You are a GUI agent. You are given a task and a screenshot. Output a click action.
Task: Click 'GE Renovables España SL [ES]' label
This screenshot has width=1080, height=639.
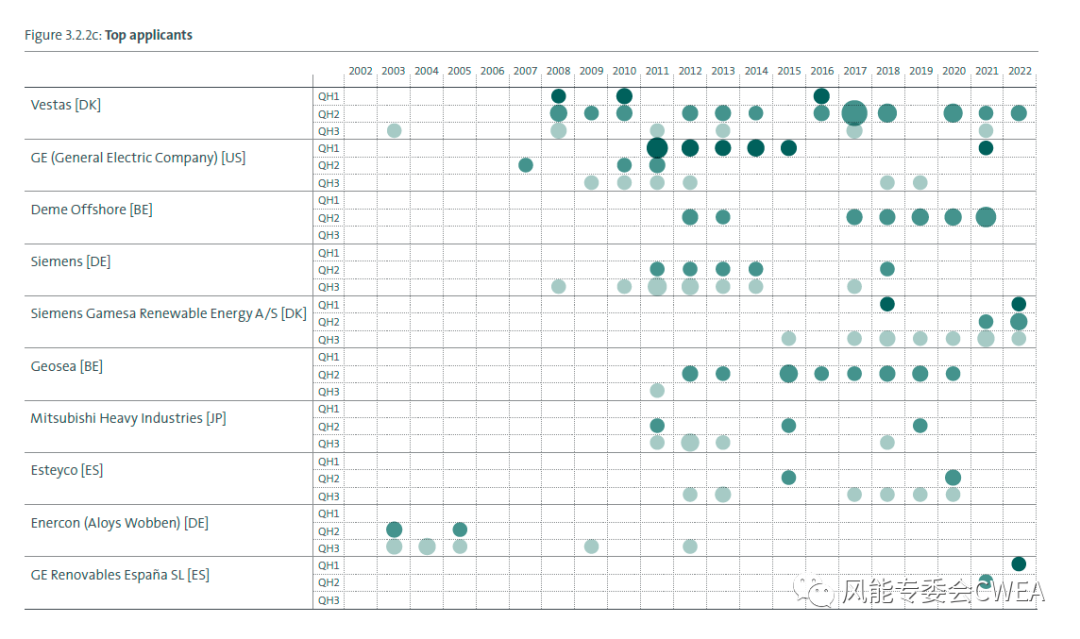click(120, 575)
